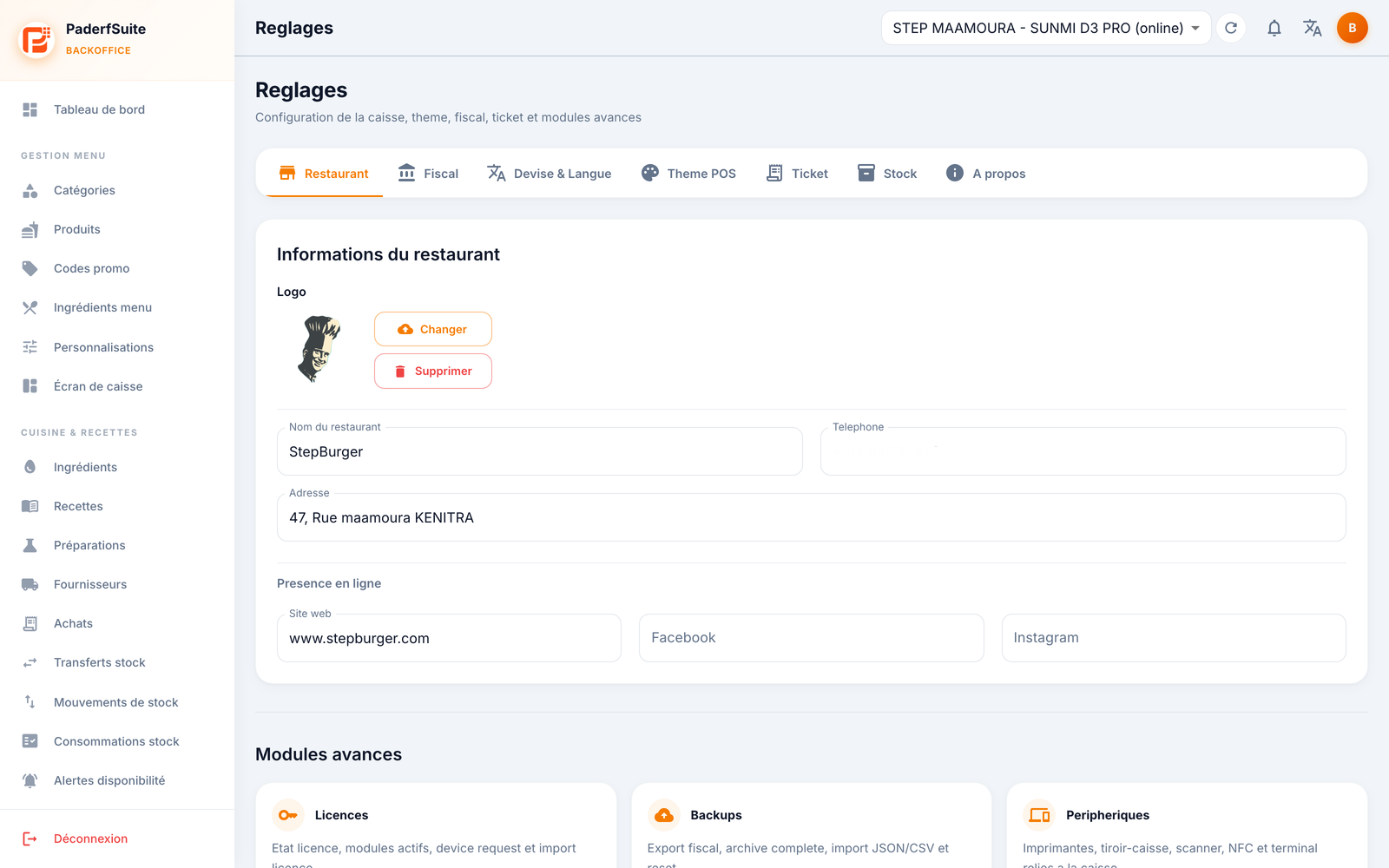The width and height of the screenshot is (1389, 868).
Task: Open Peripheriques module card title
Action: pyautogui.click(x=1108, y=815)
